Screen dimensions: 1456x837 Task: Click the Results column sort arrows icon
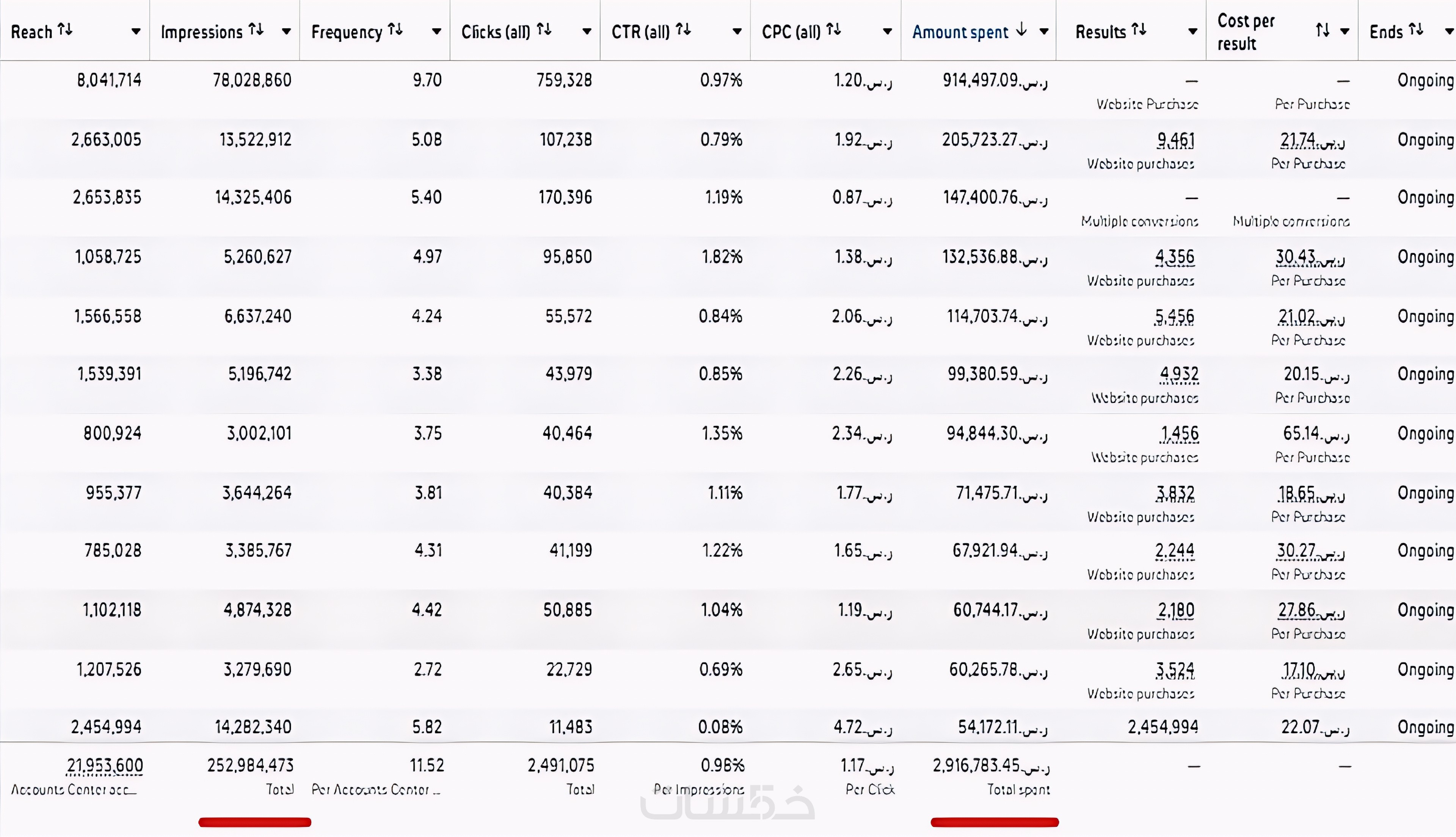click(x=1139, y=29)
